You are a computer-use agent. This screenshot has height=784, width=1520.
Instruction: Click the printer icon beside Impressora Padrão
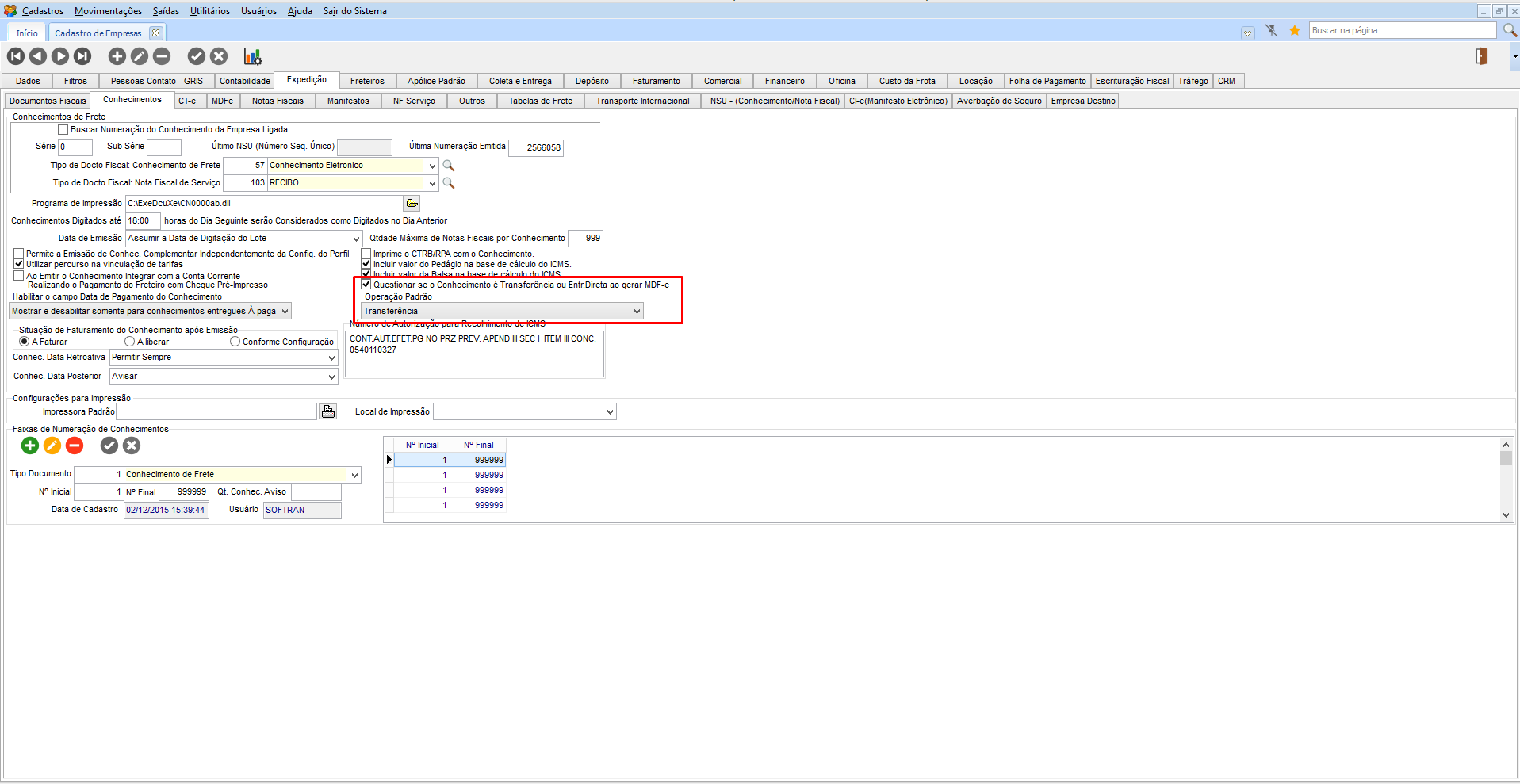[x=328, y=411]
